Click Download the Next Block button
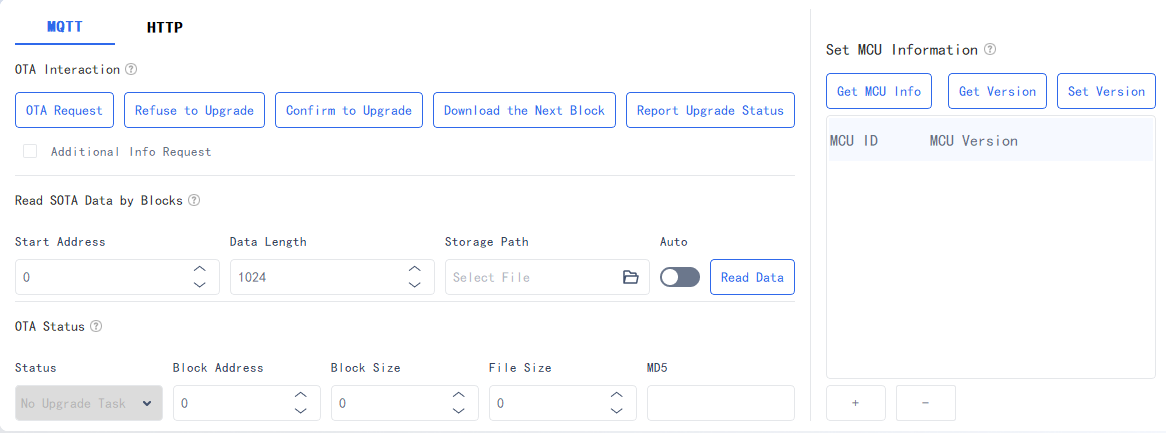This screenshot has width=1166, height=433. click(524, 110)
